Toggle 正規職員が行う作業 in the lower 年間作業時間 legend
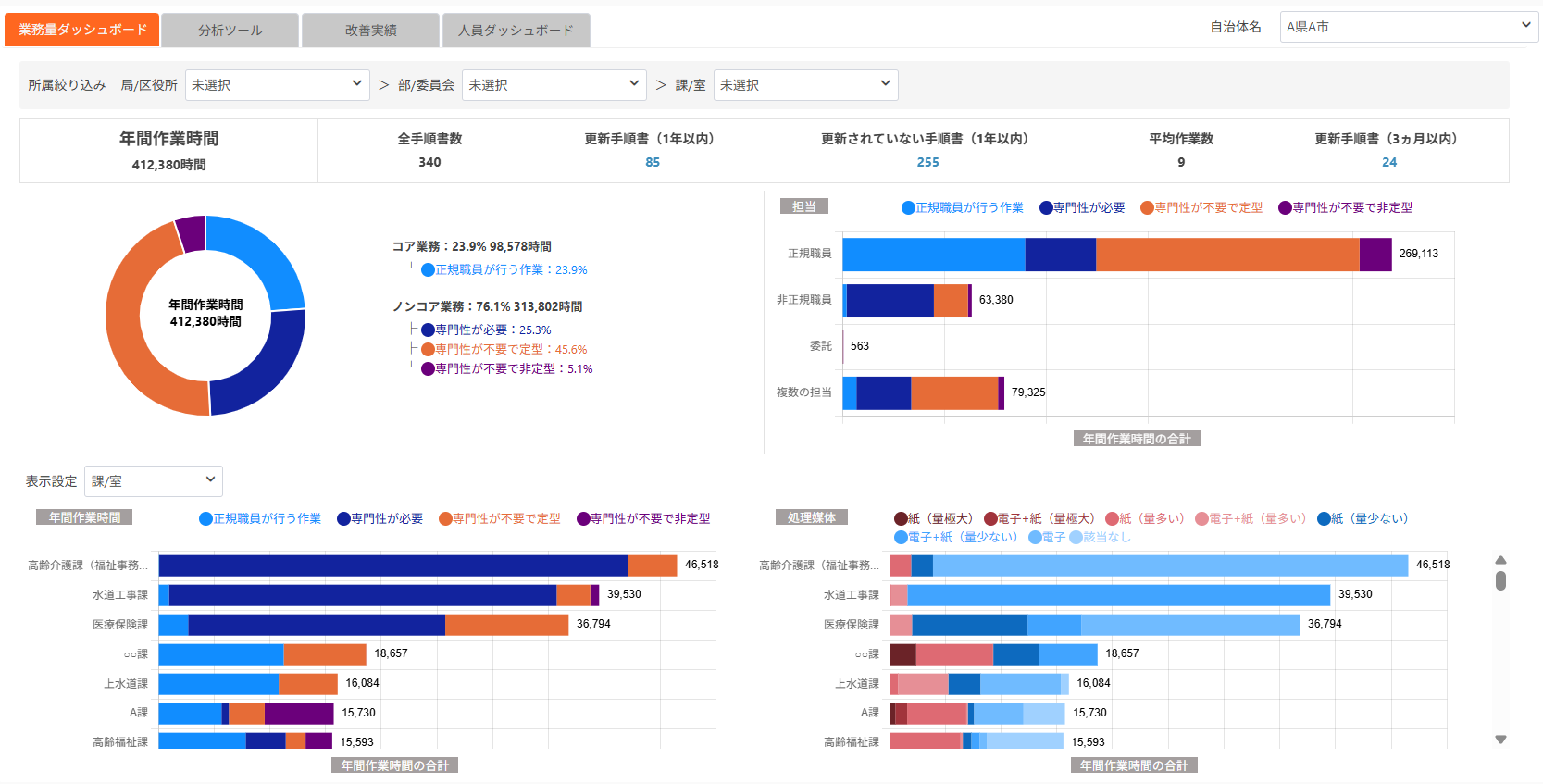 coord(260,518)
